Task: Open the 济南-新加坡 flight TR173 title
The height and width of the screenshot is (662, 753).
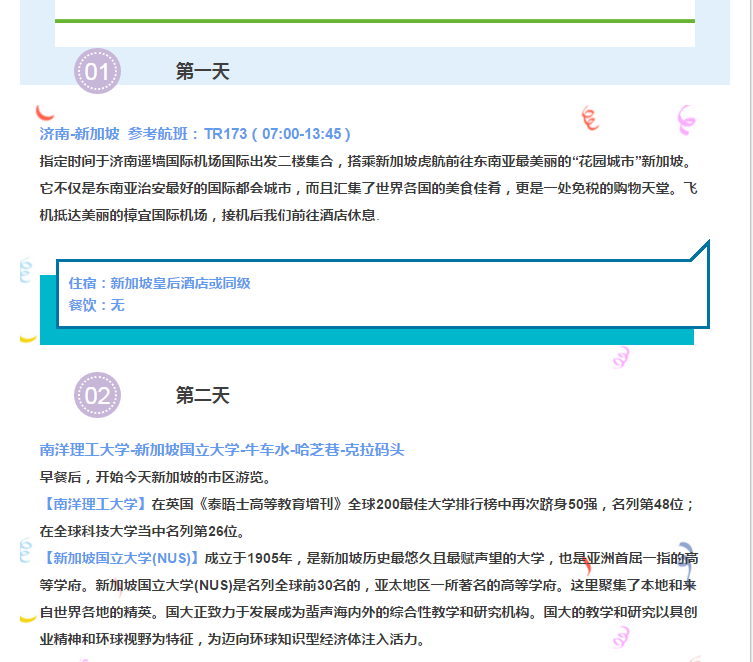Action: [195, 134]
